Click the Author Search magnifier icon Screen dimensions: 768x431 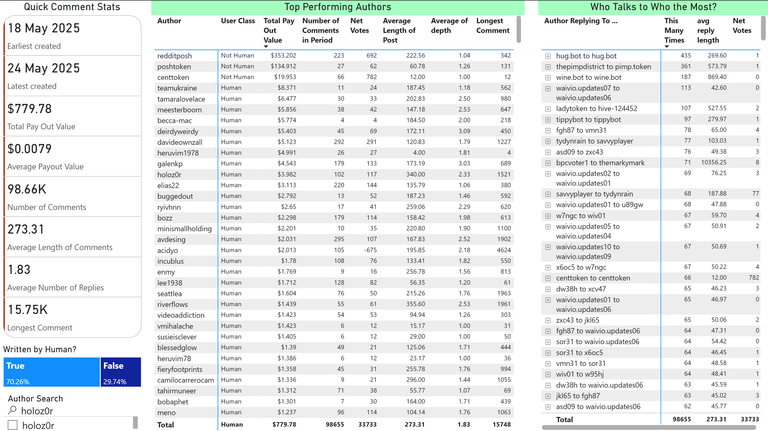(x=12, y=410)
